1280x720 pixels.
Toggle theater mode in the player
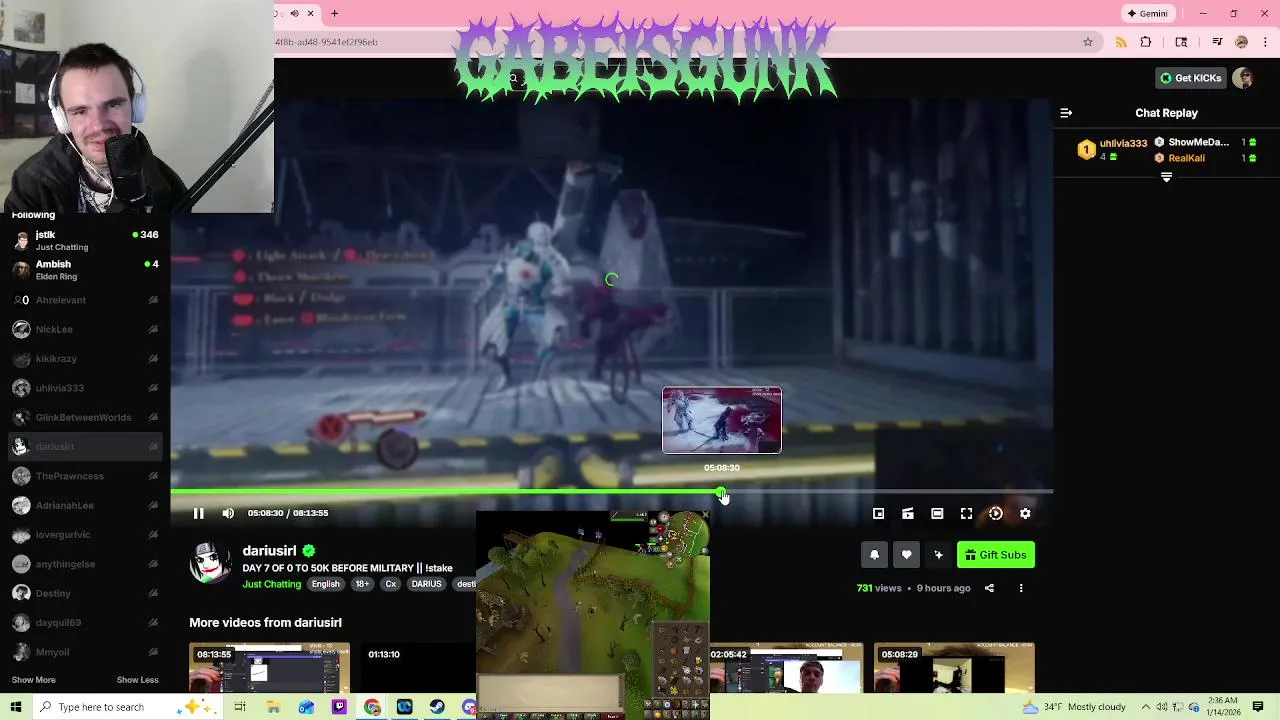pos(937,513)
